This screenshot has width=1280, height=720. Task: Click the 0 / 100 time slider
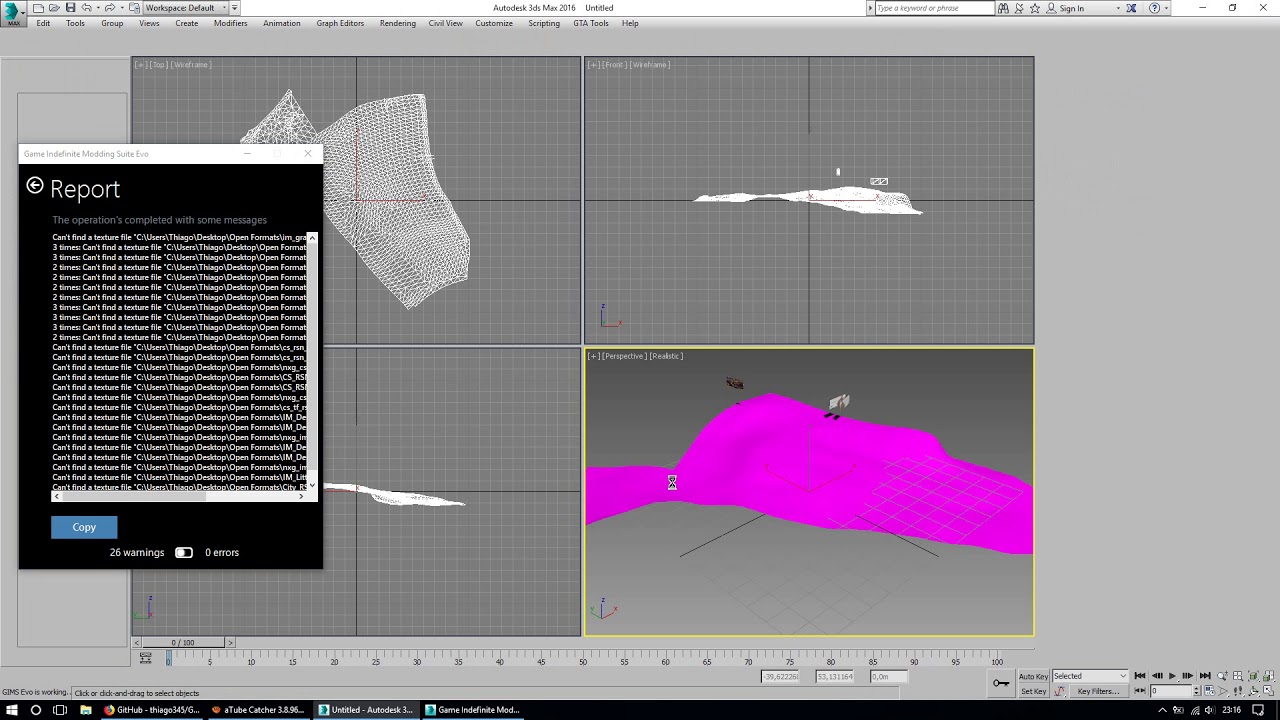(x=183, y=642)
